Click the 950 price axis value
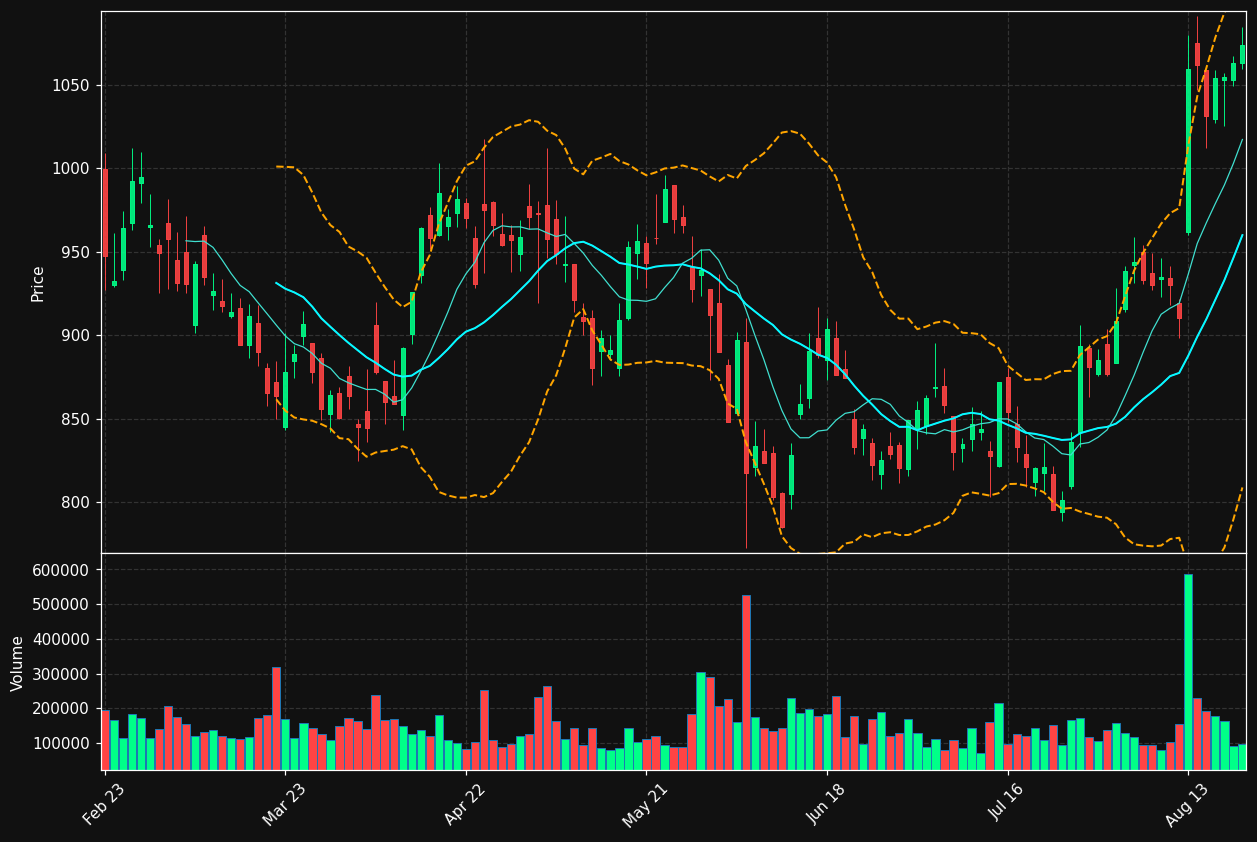Image resolution: width=1257 pixels, height=842 pixels. [x=75, y=252]
